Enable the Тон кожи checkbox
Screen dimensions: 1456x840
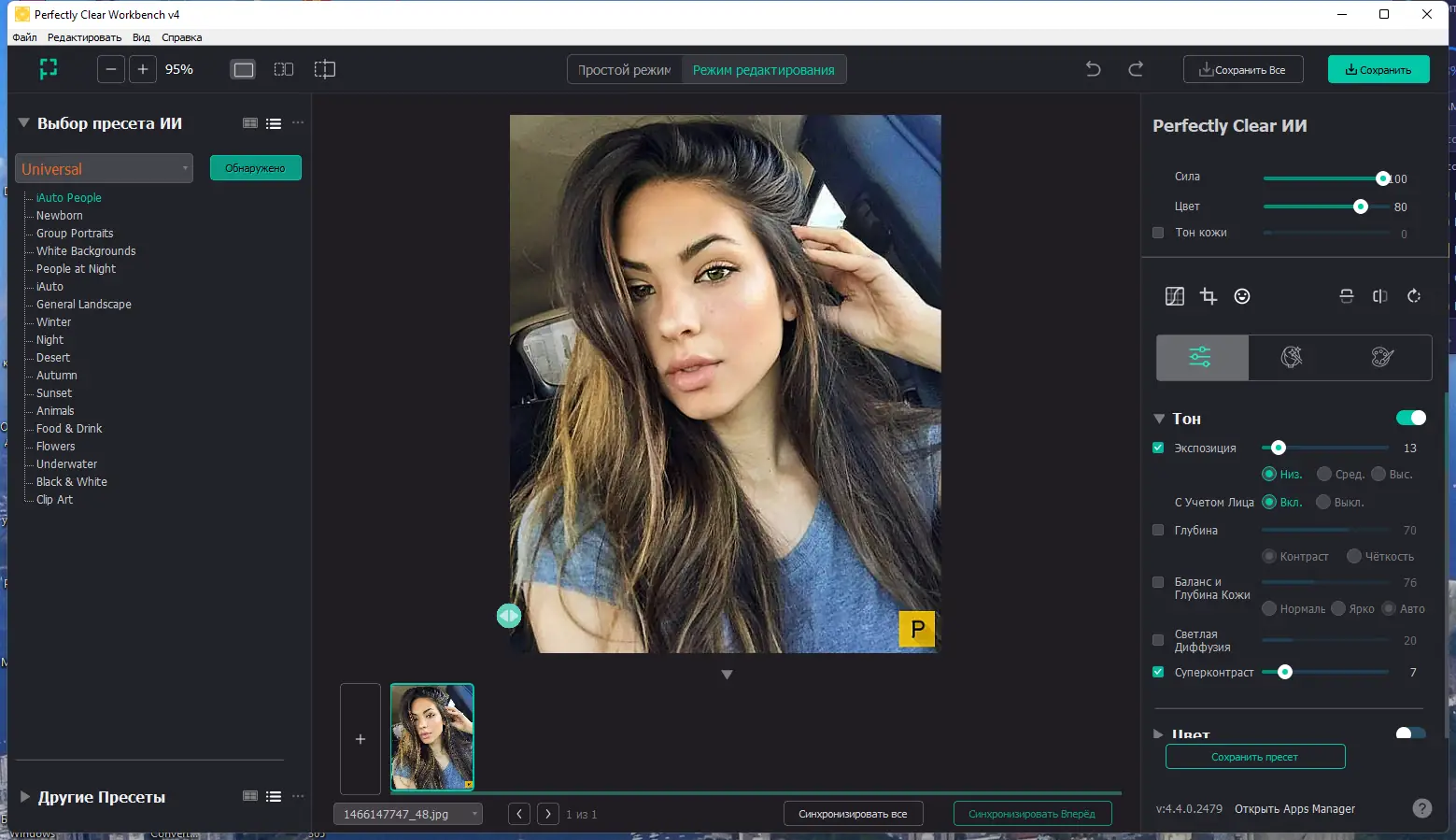click(1158, 233)
